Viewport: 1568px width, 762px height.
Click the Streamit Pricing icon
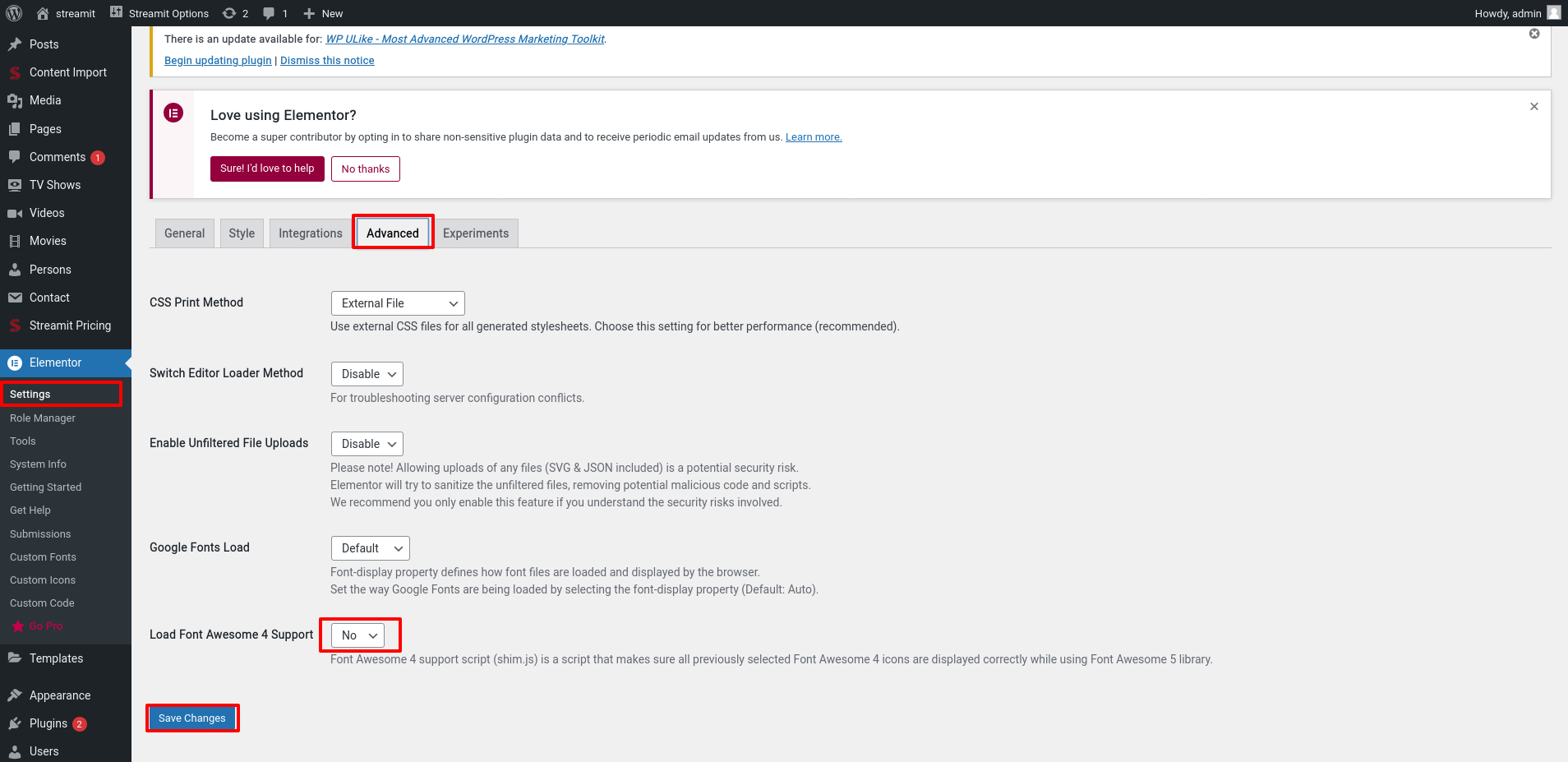[15, 326]
